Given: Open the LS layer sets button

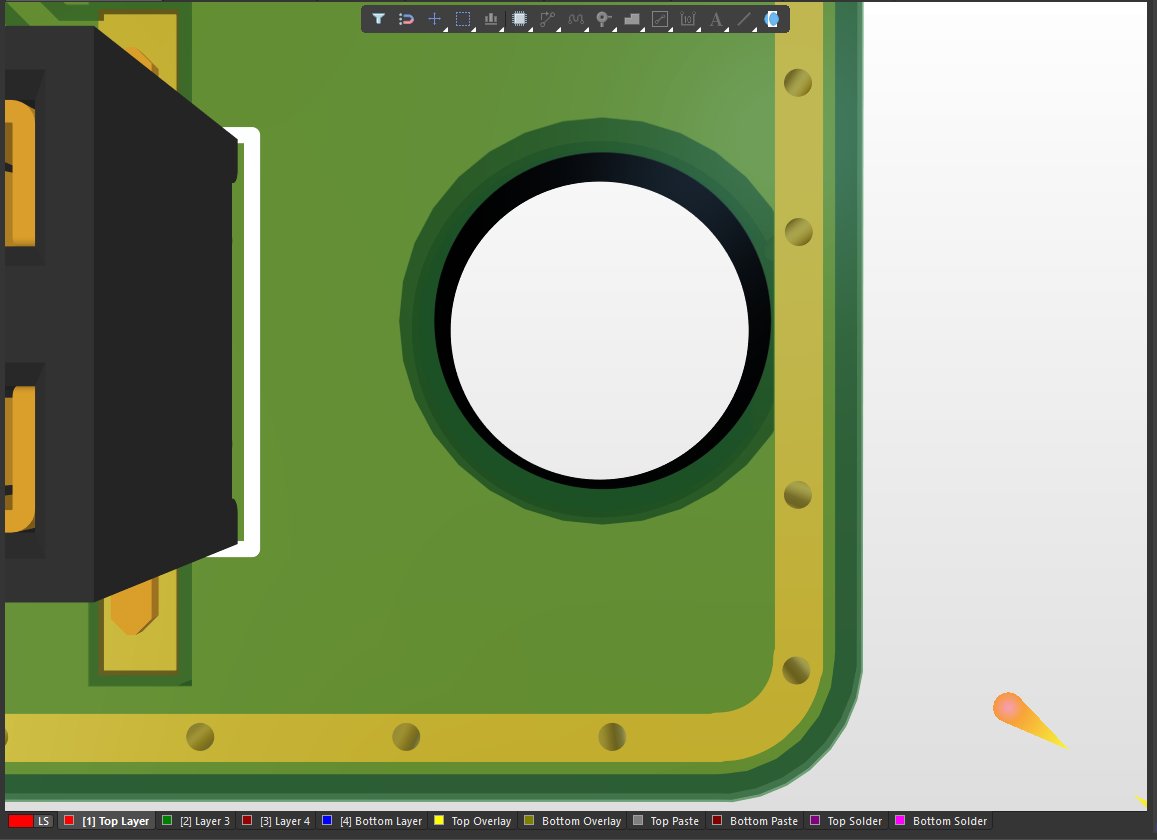Looking at the screenshot, I should pyautogui.click(x=44, y=821).
